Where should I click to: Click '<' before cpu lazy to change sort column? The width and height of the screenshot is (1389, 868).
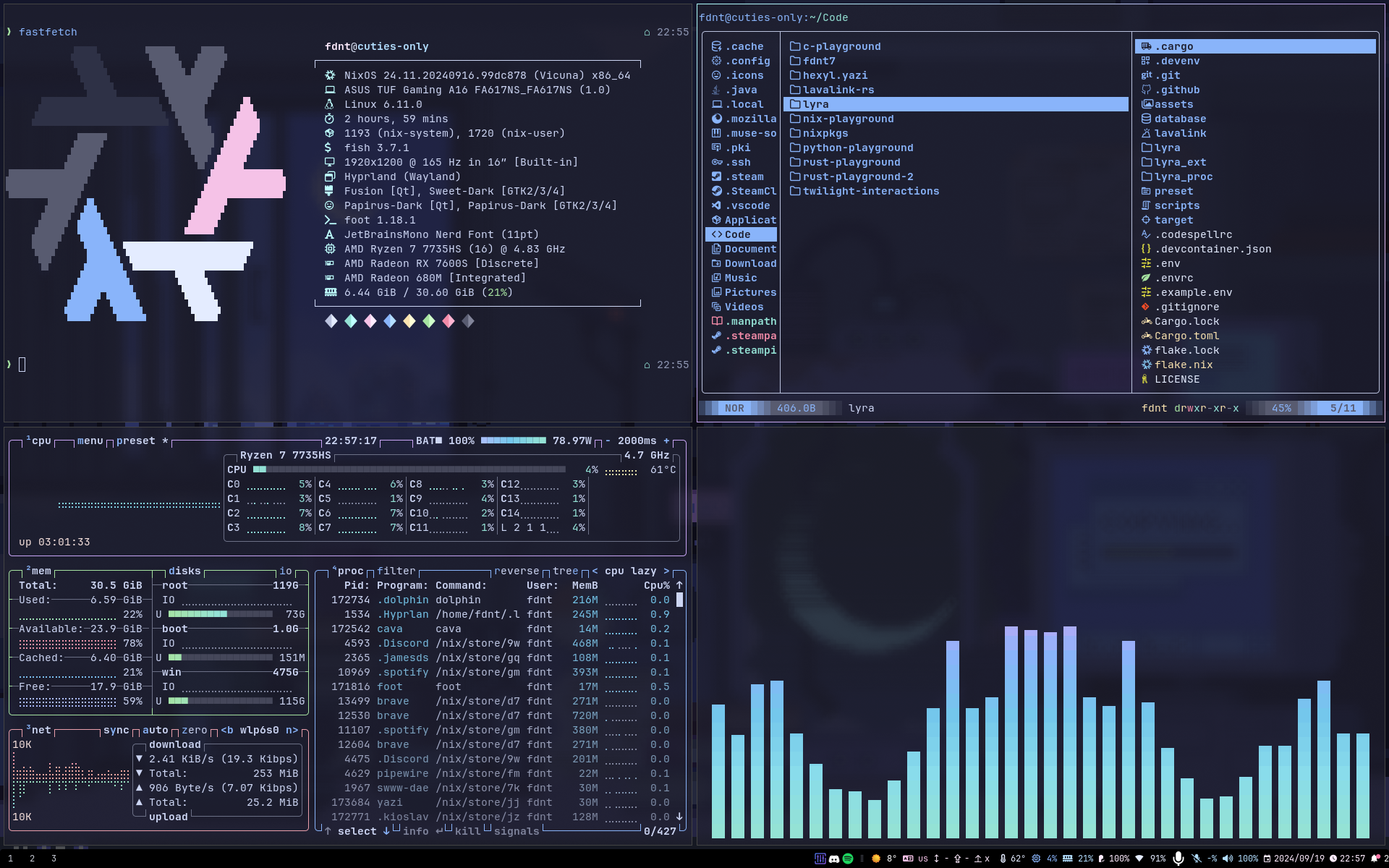(x=595, y=571)
